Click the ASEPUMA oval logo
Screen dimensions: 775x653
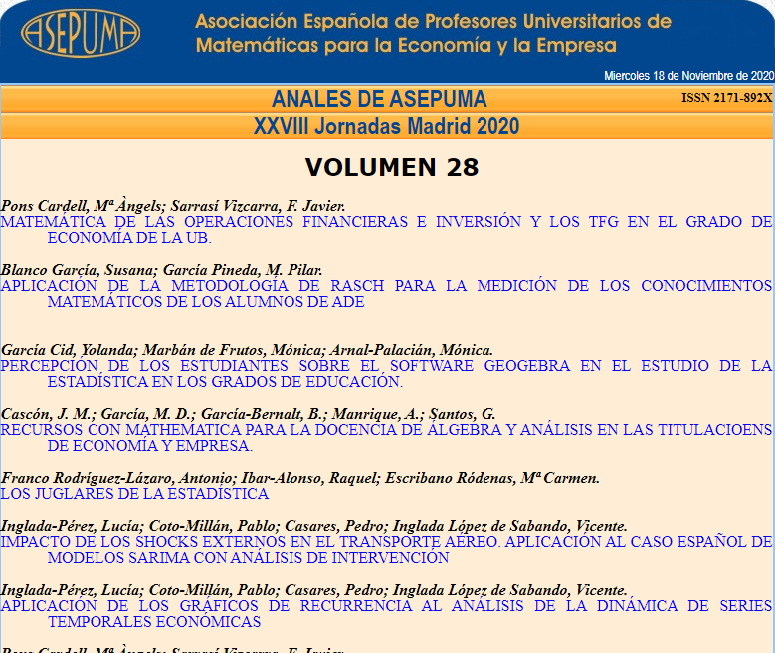80,34
